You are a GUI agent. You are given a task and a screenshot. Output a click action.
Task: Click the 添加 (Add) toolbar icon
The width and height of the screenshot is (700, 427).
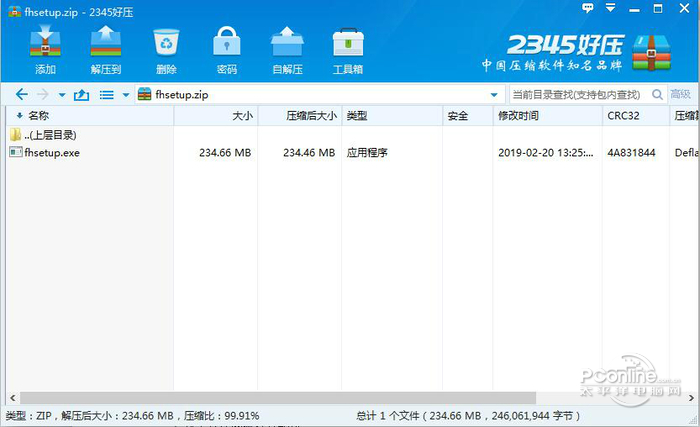(x=45, y=41)
